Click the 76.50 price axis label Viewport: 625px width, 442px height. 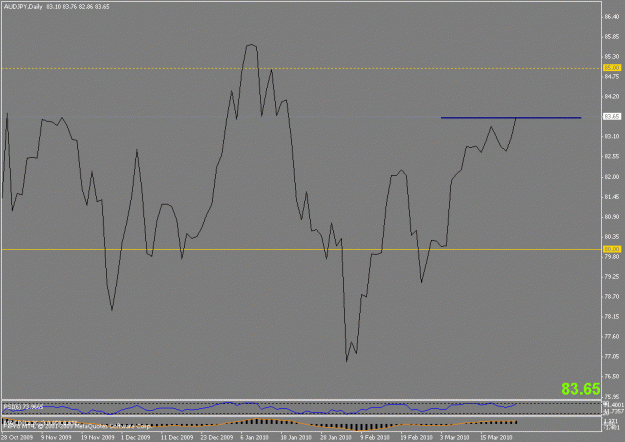[612, 376]
